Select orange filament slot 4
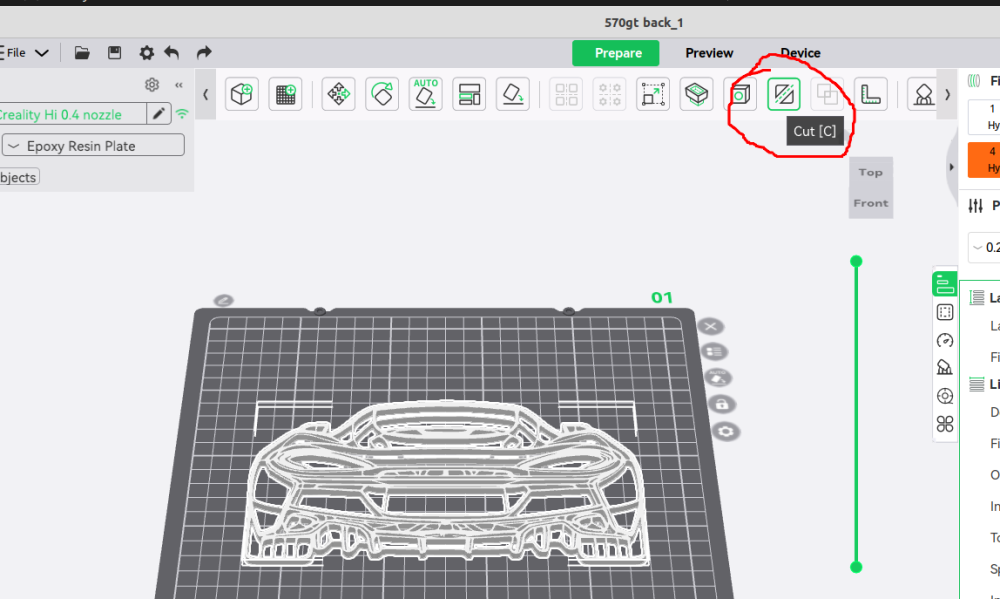The width and height of the screenshot is (1000, 599). (985, 159)
